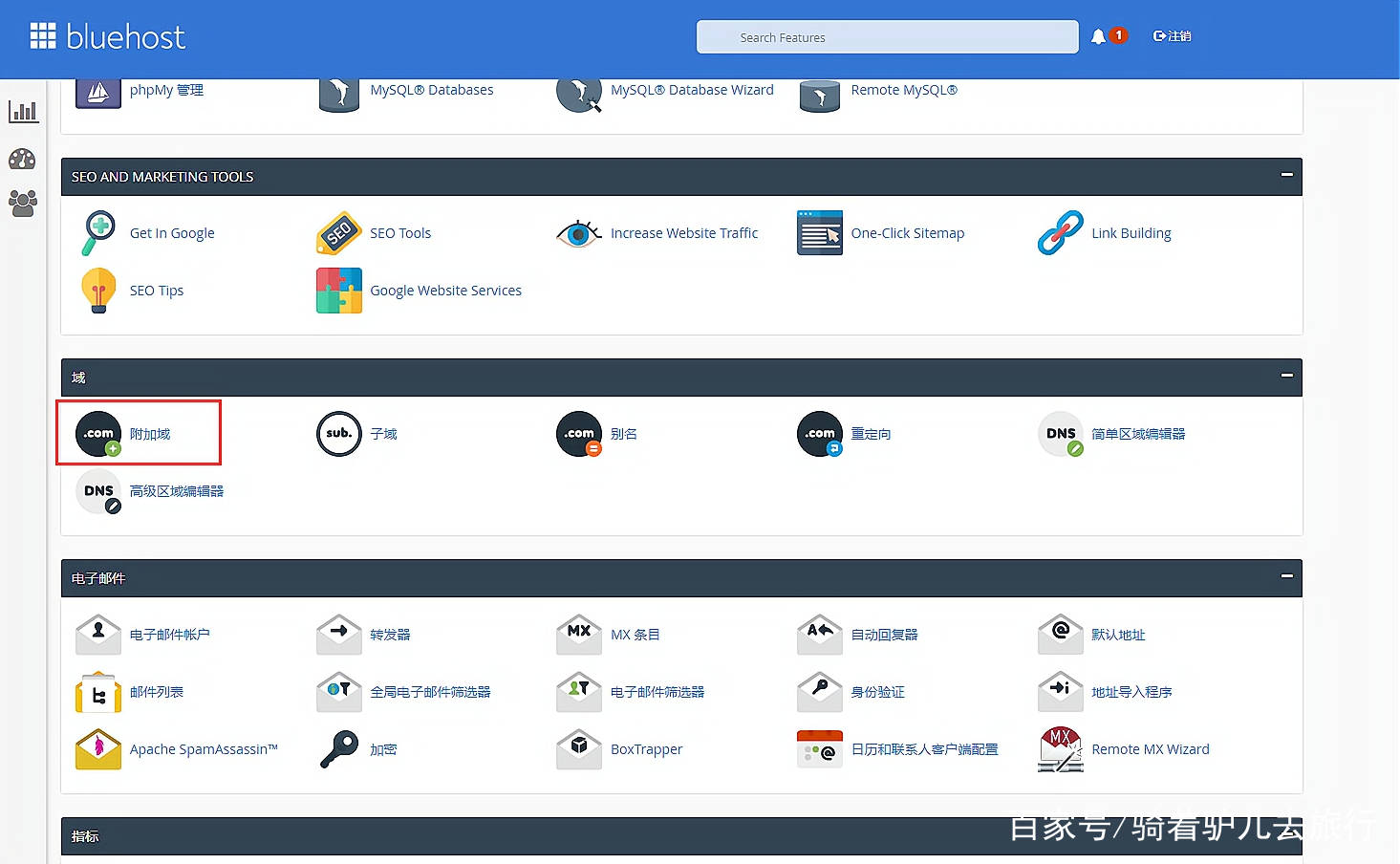The height and width of the screenshot is (864, 1400).
Task: Click the Google Website Services puzzle icon
Action: click(x=339, y=291)
